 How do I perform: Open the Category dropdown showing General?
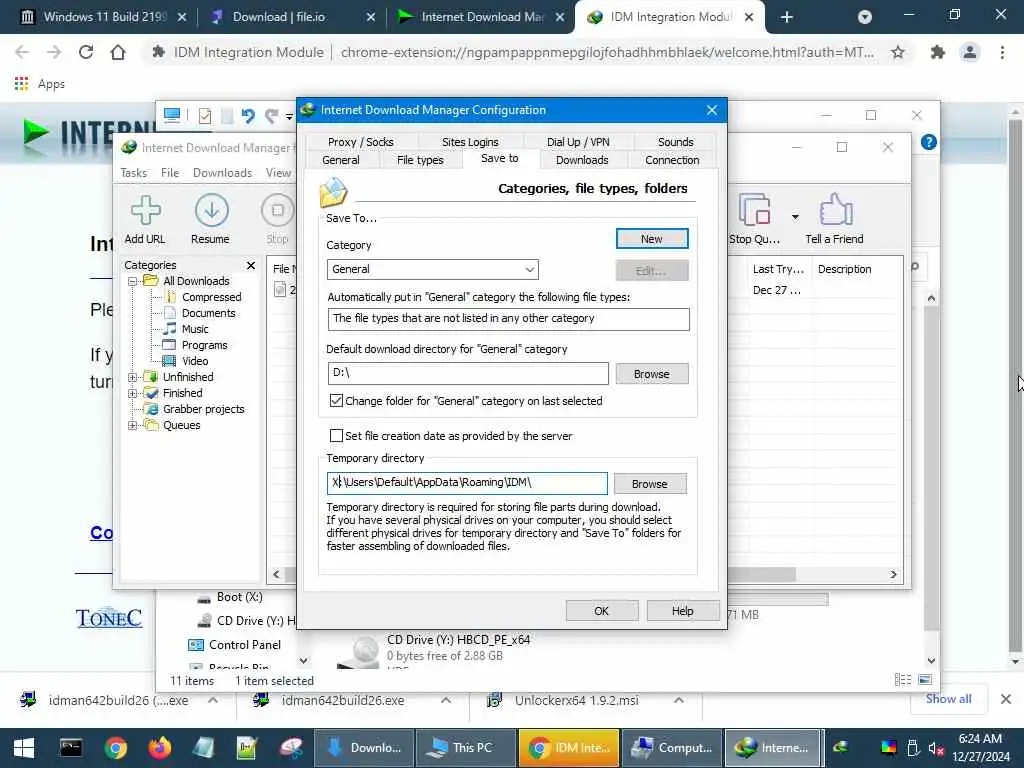(432, 269)
